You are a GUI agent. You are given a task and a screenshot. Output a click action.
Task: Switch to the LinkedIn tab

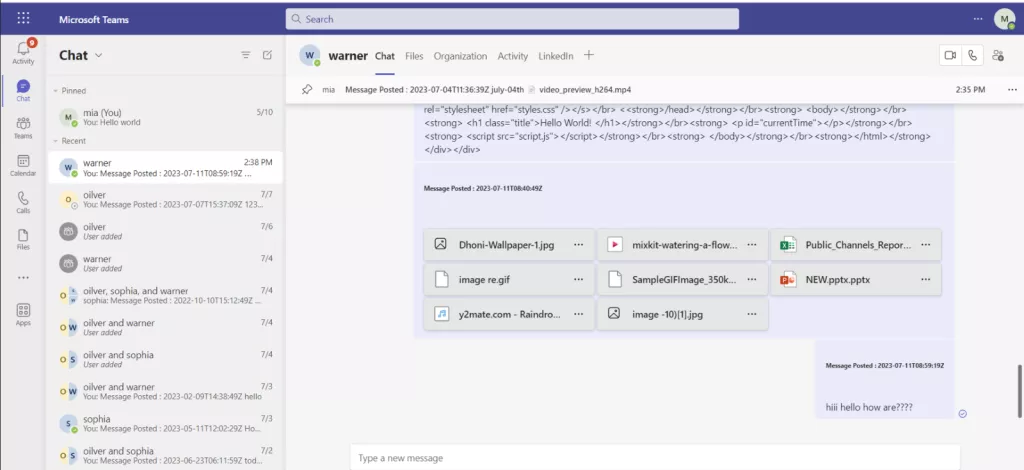(556, 56)
